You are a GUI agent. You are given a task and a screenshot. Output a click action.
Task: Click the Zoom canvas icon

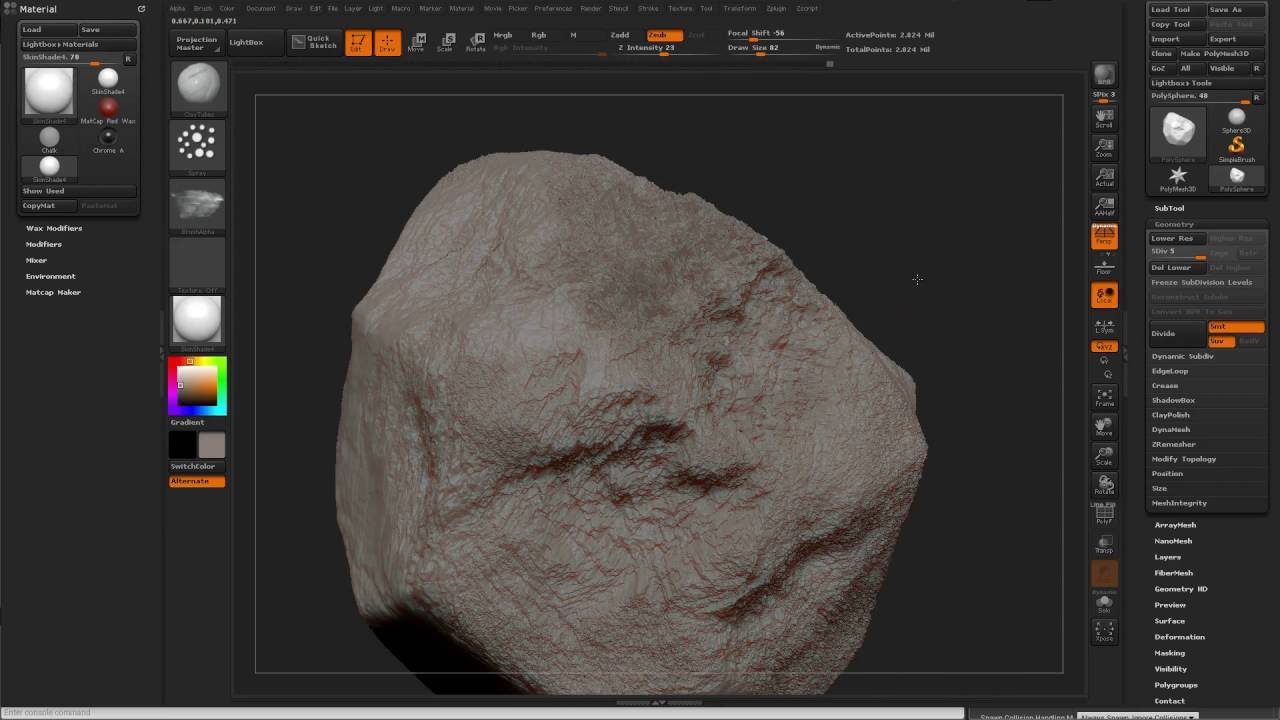click(x=1104, y=148)
